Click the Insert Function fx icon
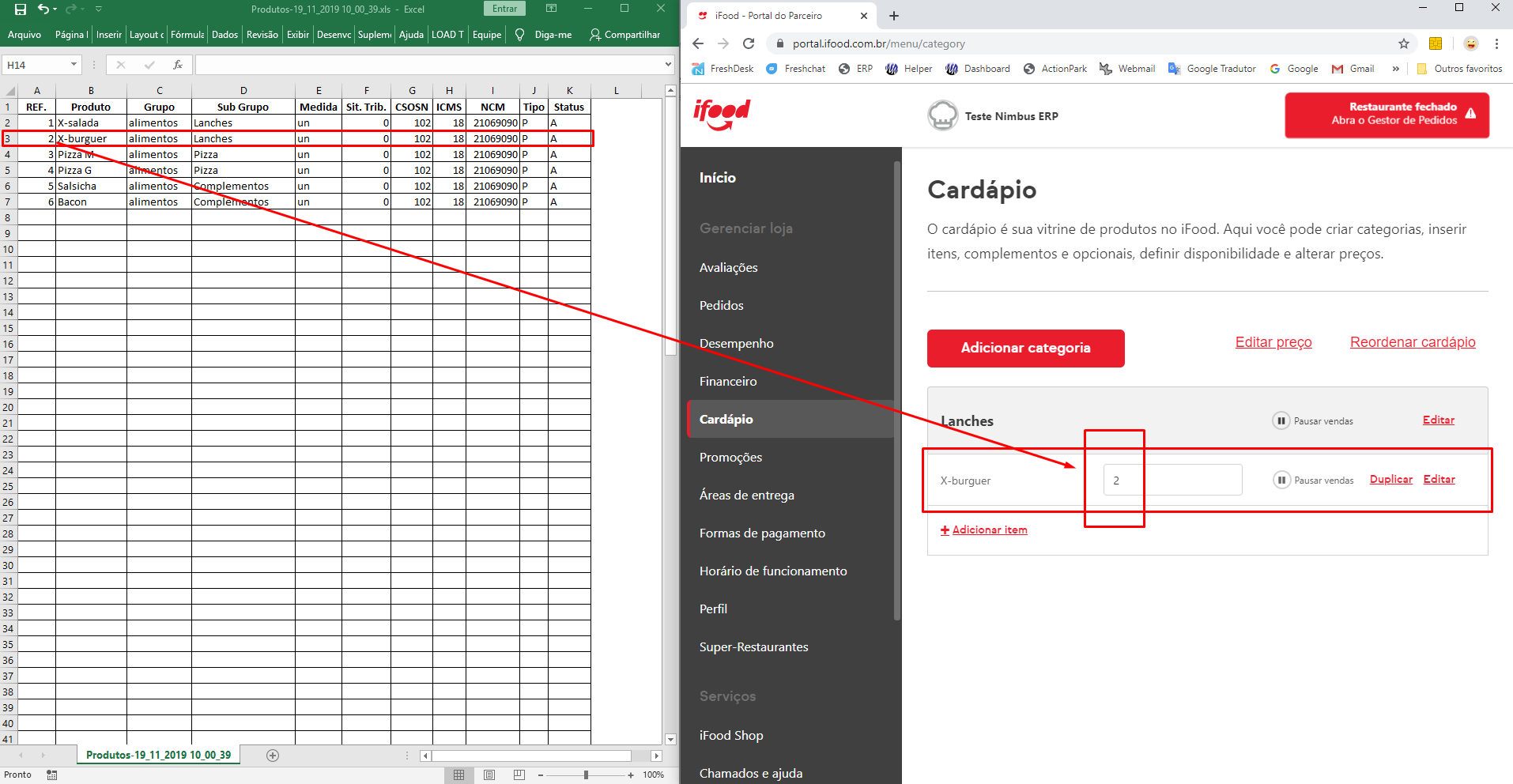This screenshot has height=784, width=1513. click(x=178, y=65)
